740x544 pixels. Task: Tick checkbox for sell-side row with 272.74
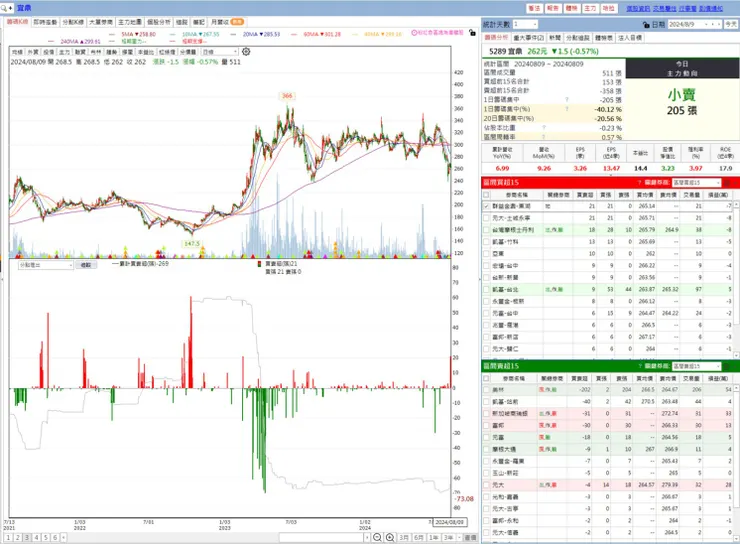(486, 414)
